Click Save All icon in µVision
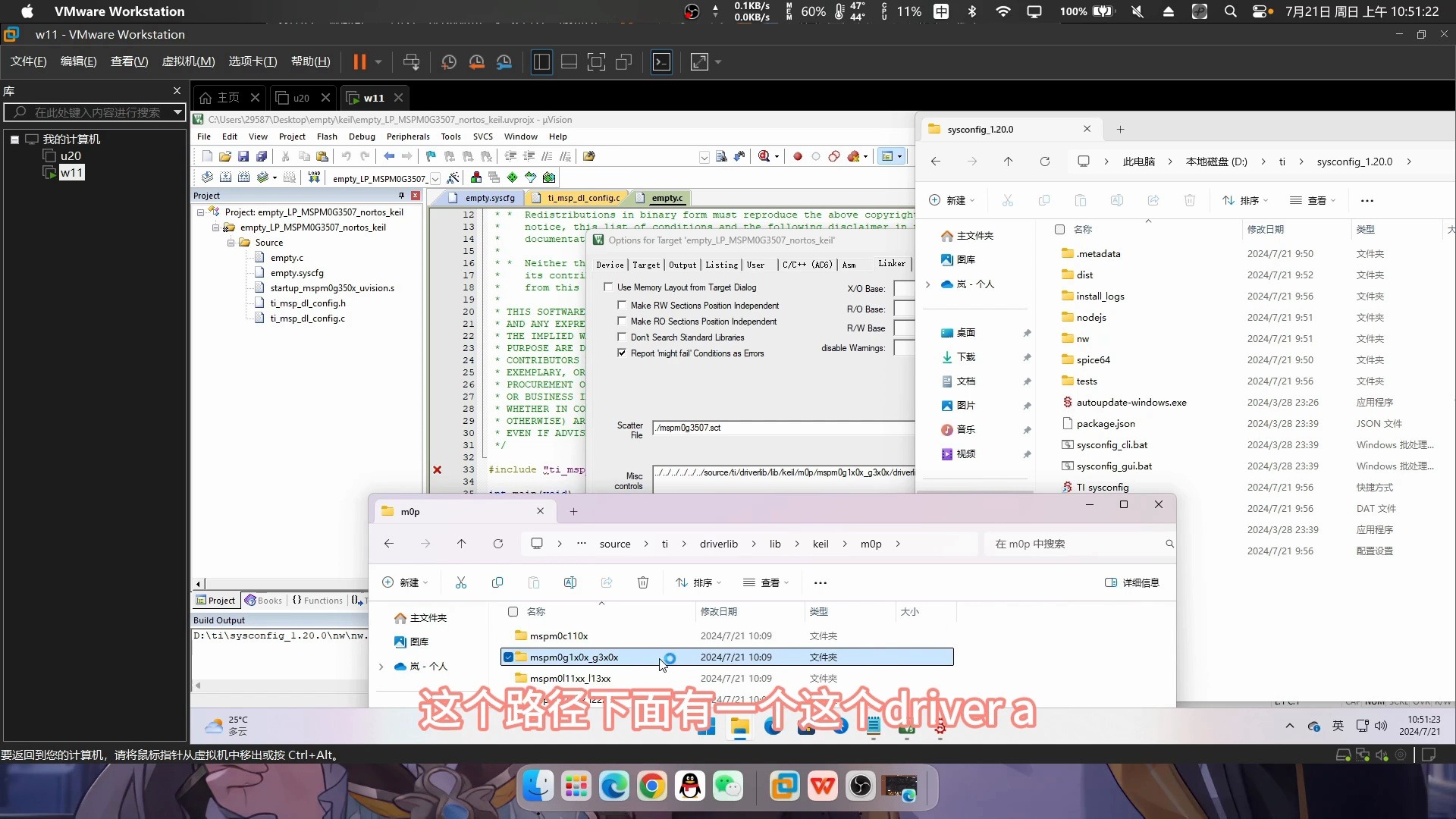 (262, 156)
